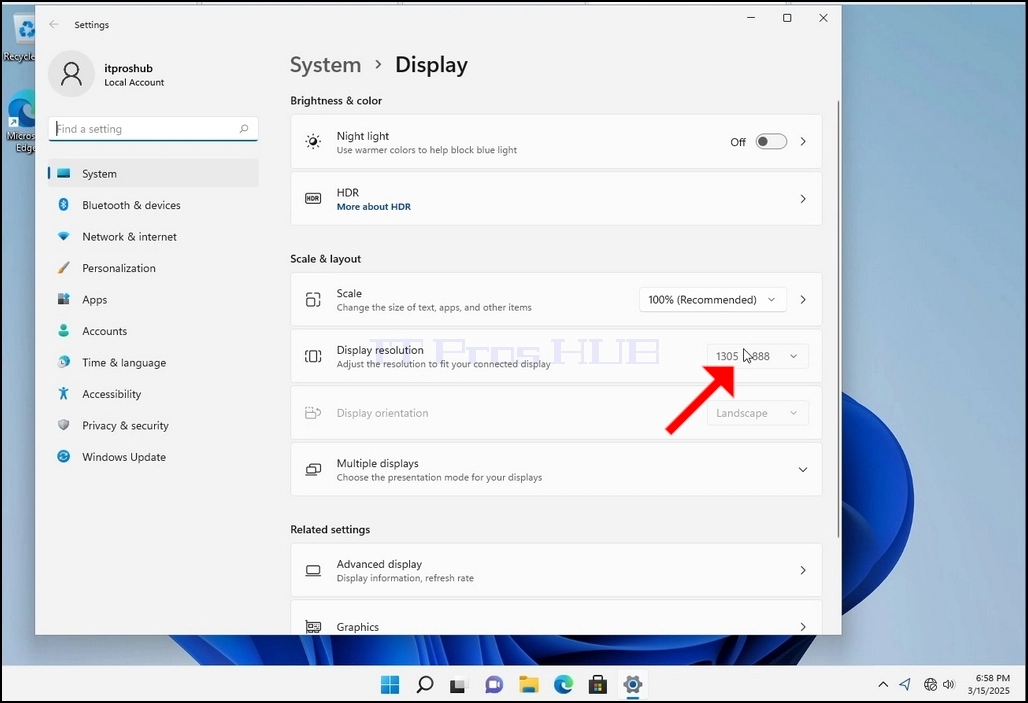Click the volume speaker tray icon

point(949,685)
